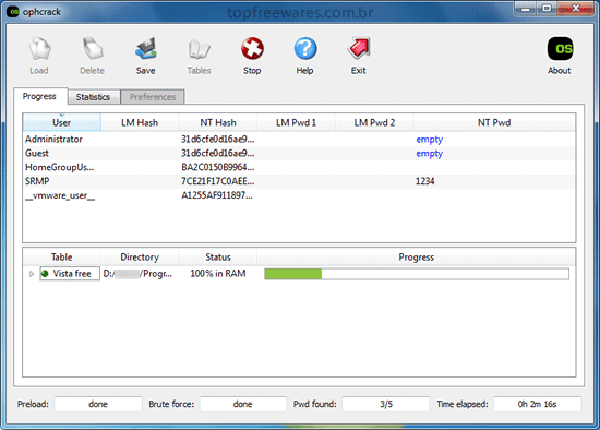The image size is (600, 430).
Task: Click the ophcrack title bar app icon
Action: coord(13,11)
